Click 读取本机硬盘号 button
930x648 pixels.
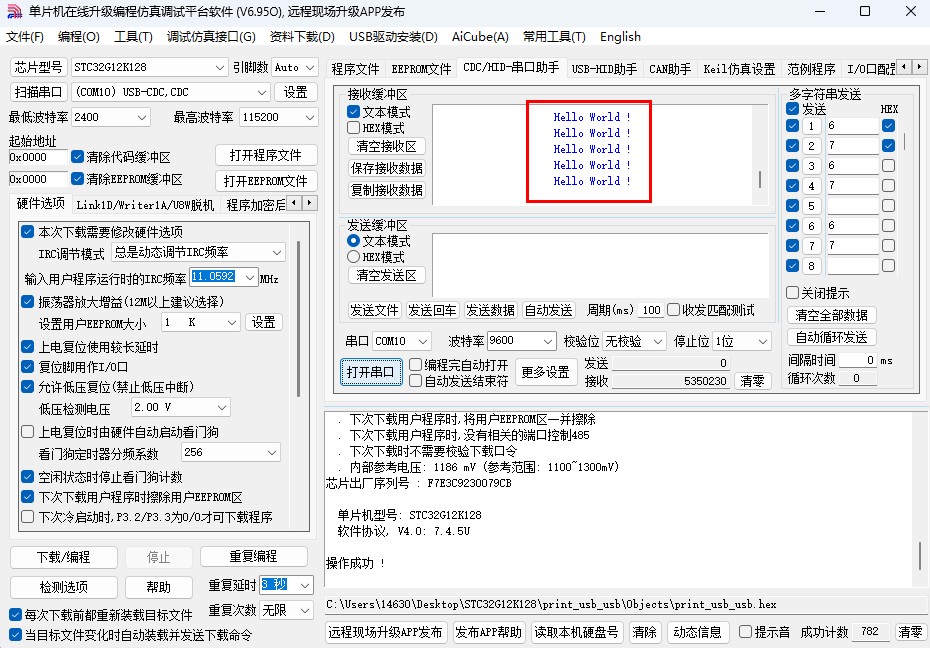[x=576, y=632]
